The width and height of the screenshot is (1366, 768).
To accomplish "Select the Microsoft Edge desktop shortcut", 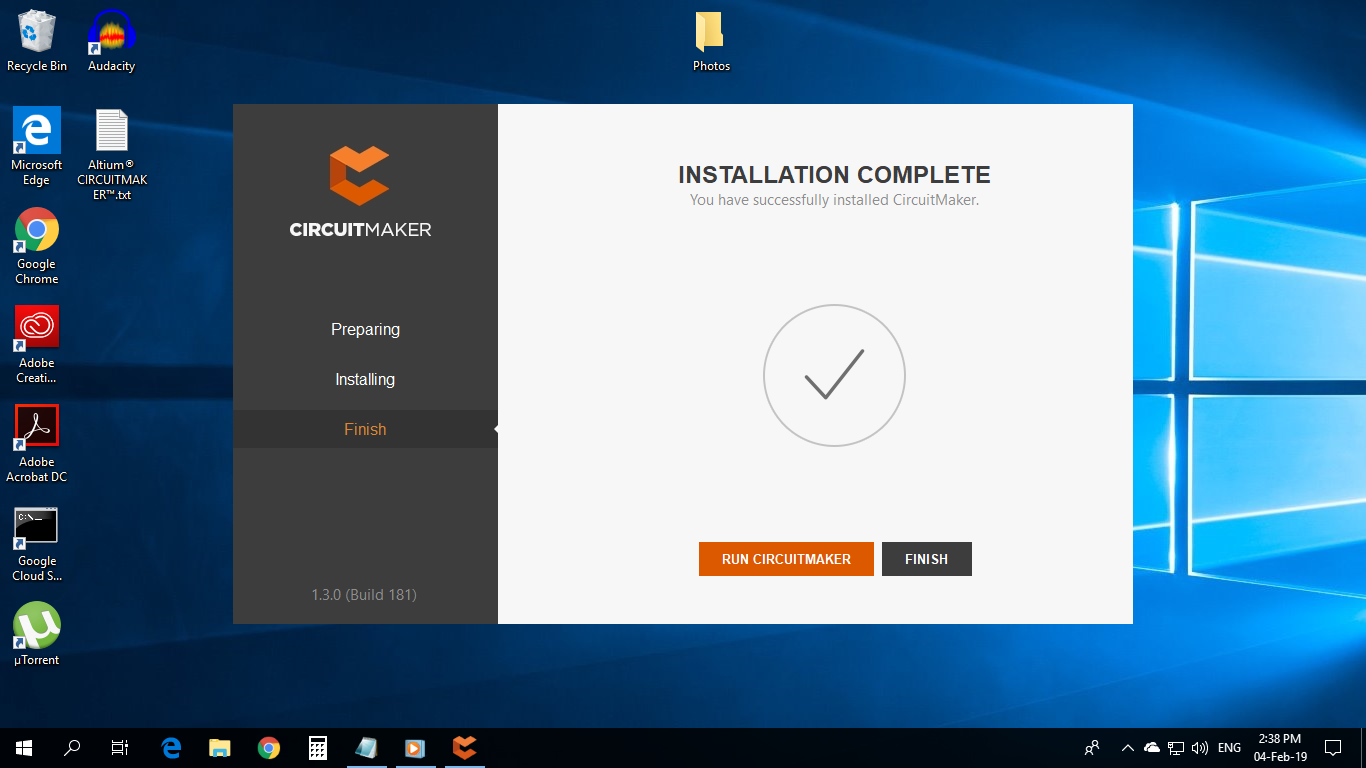I will pos(37,146).
